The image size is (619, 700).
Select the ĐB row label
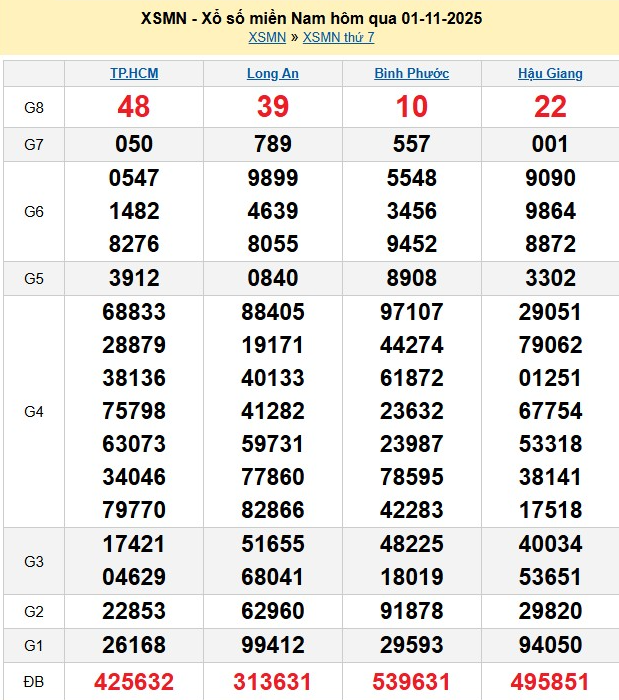coord(34,682)
